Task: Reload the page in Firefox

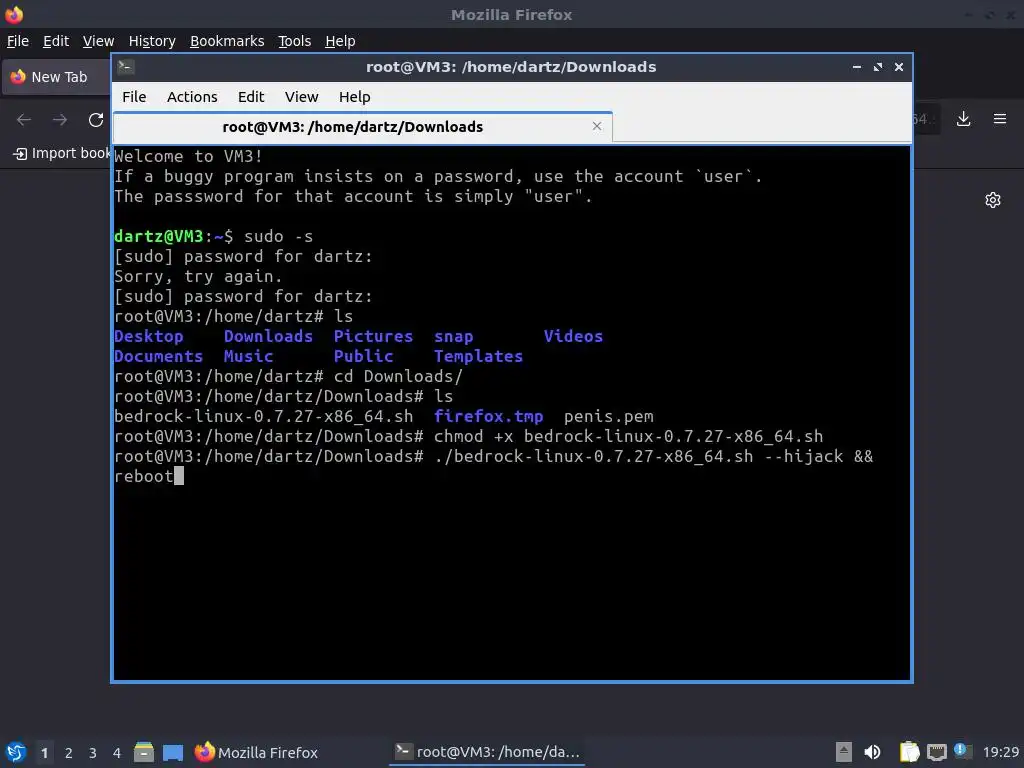Action: click(96, 120)
